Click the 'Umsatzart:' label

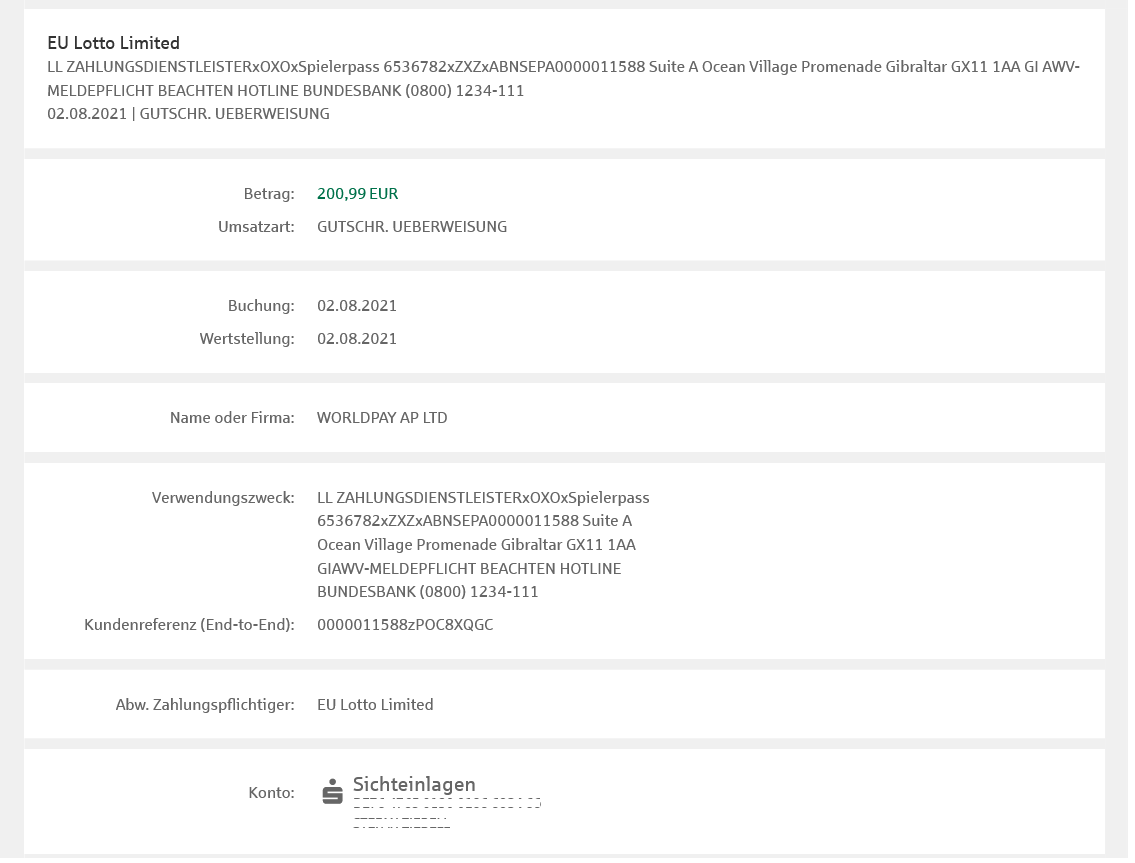(x=256, y=227)
